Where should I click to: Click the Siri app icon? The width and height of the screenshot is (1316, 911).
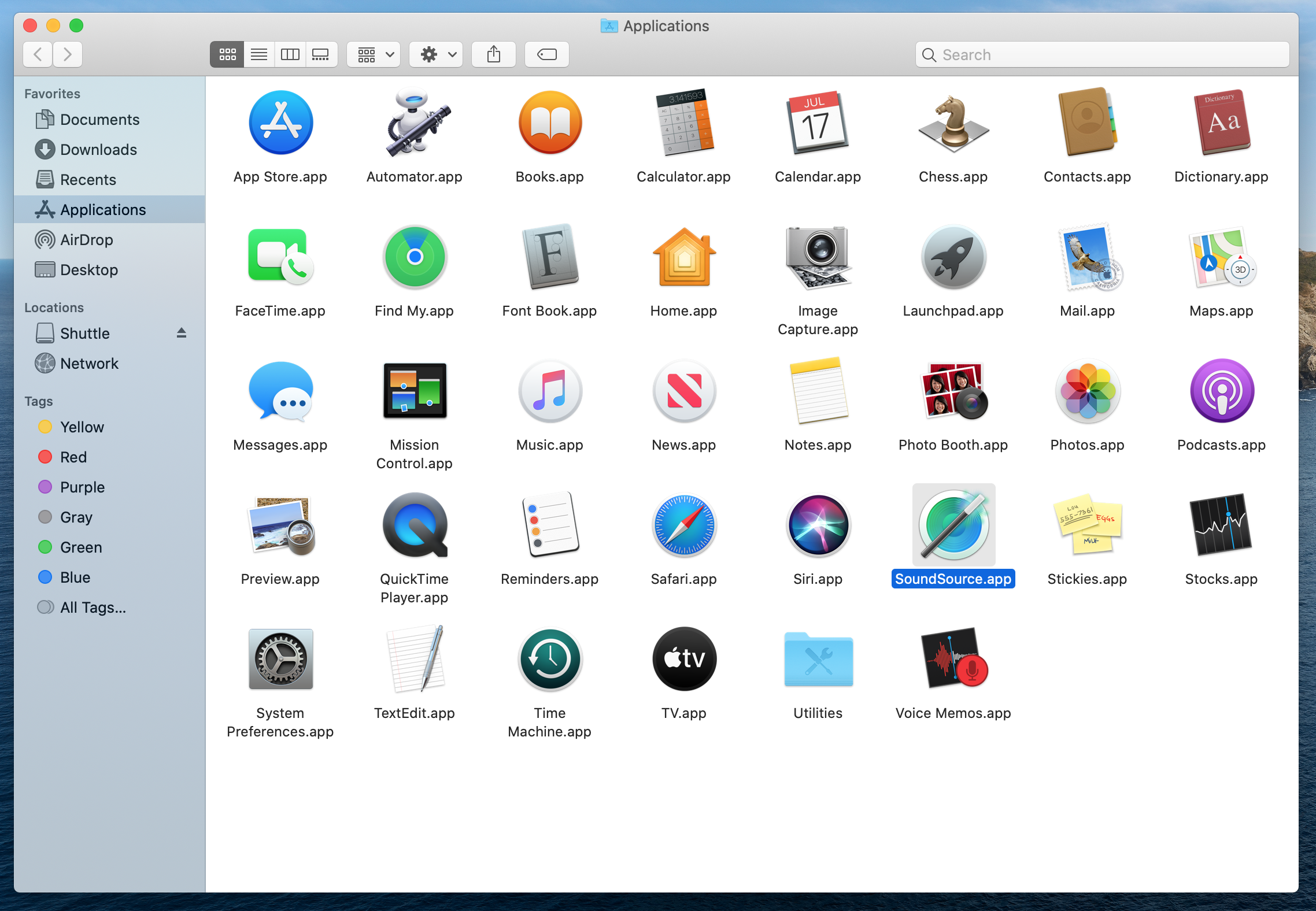[x=818, y=525]
